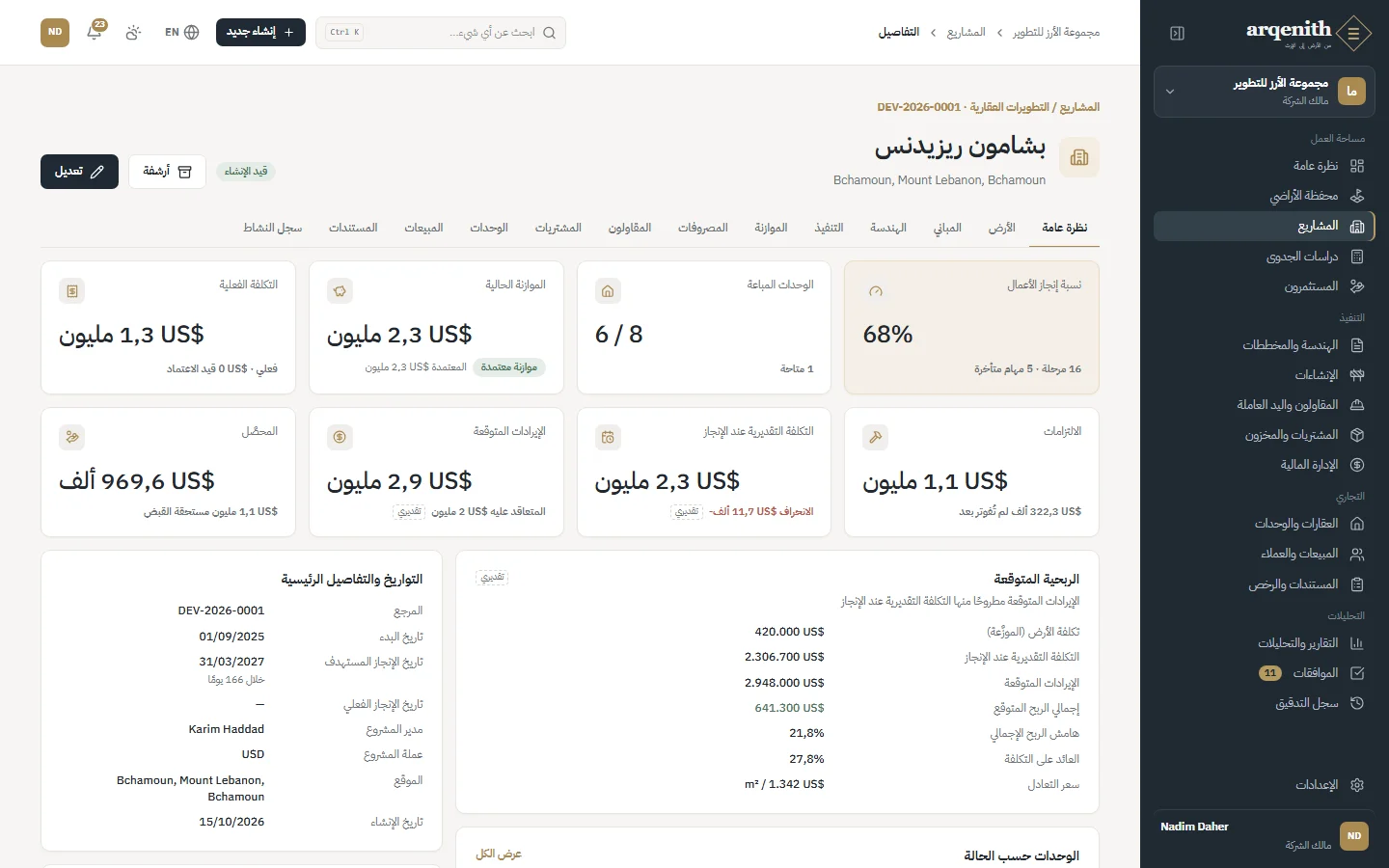Screen dimensions: 1389x868
Task: Click المشاريع in the top breadcrumb
Action: point(966,33)
